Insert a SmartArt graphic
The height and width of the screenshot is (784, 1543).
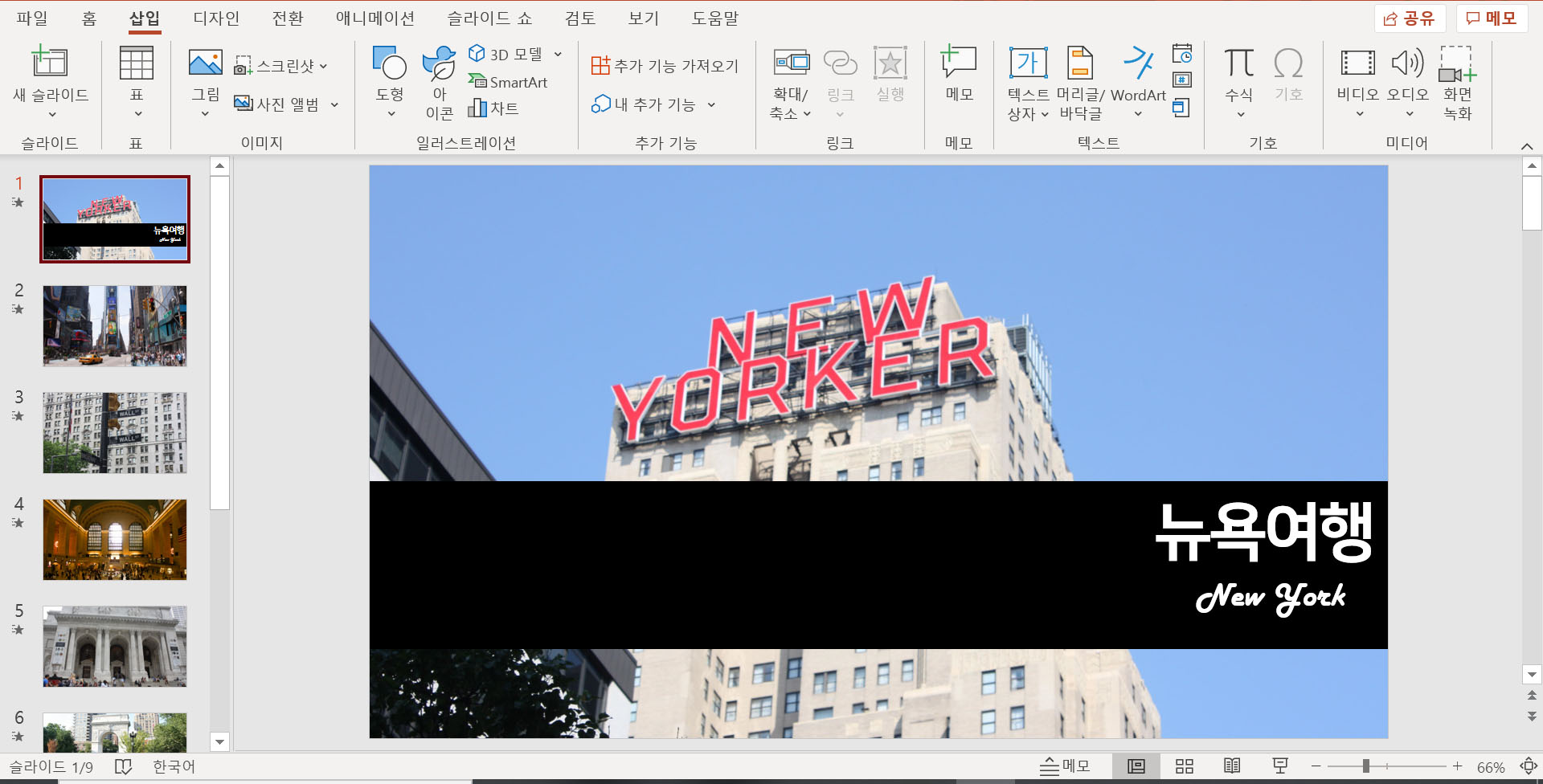[507, 82]
